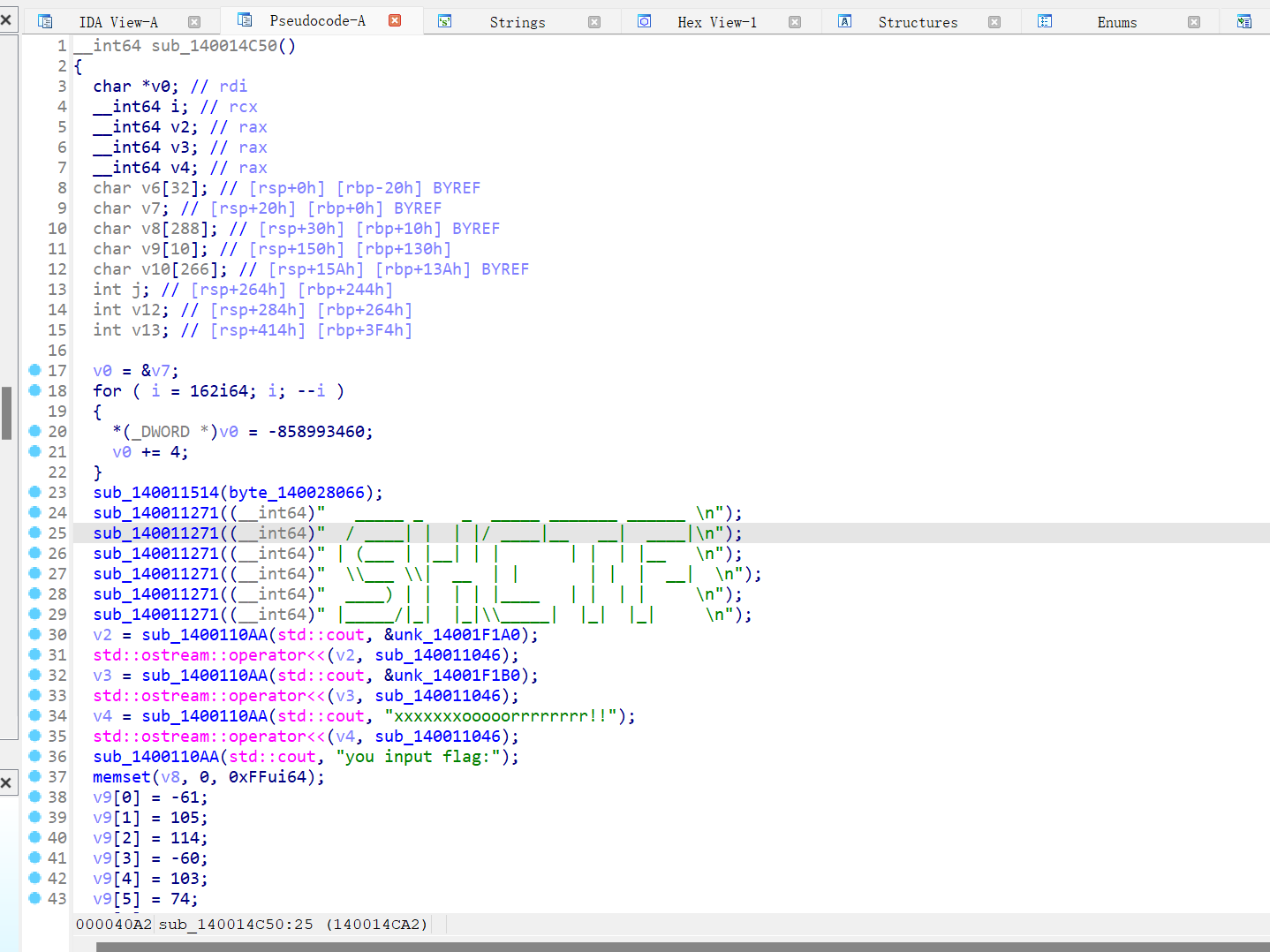Switch to the Hex View-1 tab
The height and width of the screenshot is (952, 1270).
(716, 22)
